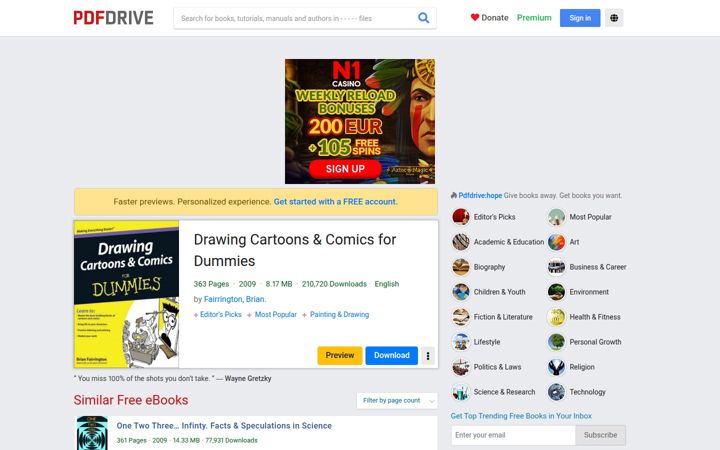
Task: Open the three-dot book options menu
Action: click(x=428, y=356)
